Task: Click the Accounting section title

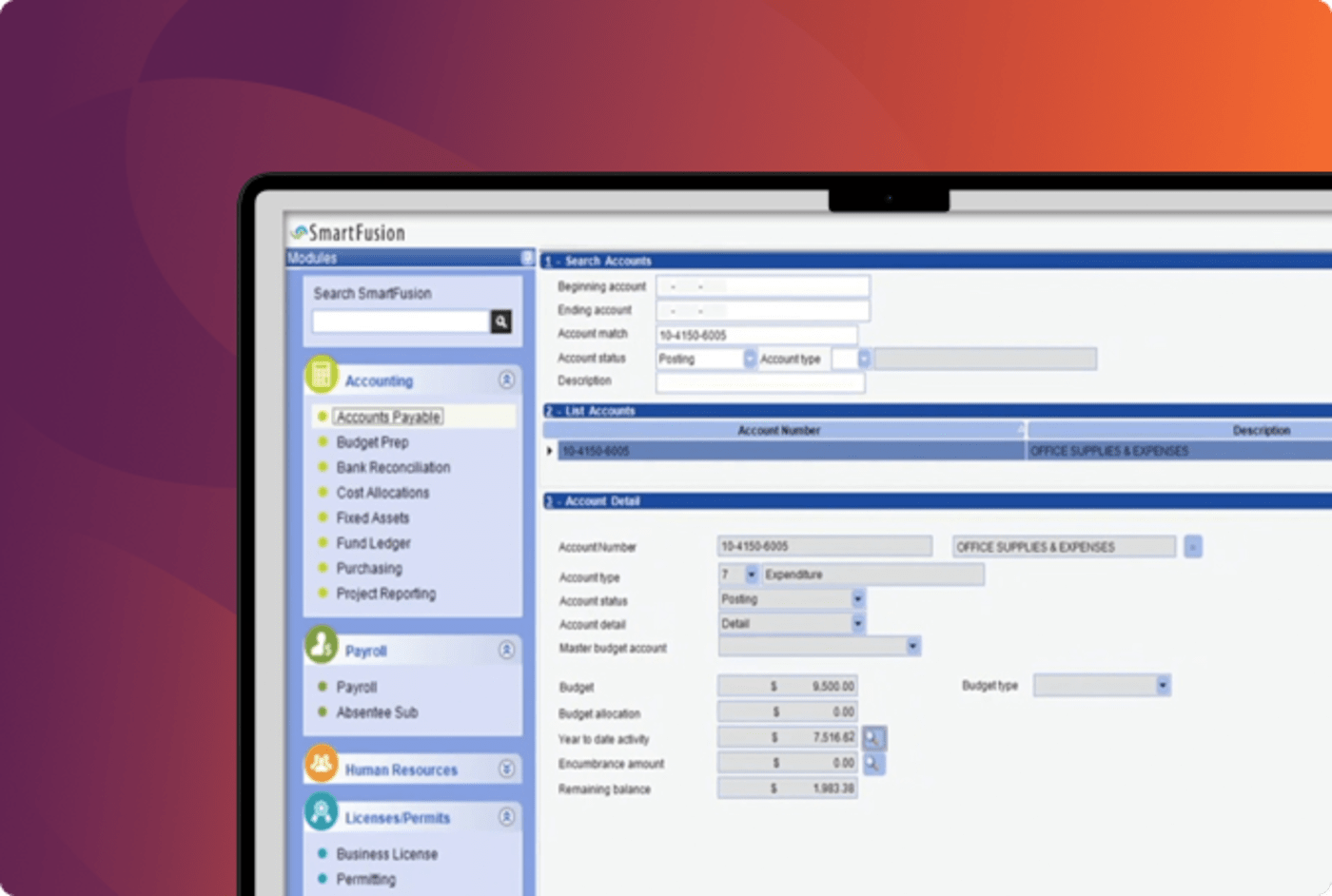Action: [379, 380]
